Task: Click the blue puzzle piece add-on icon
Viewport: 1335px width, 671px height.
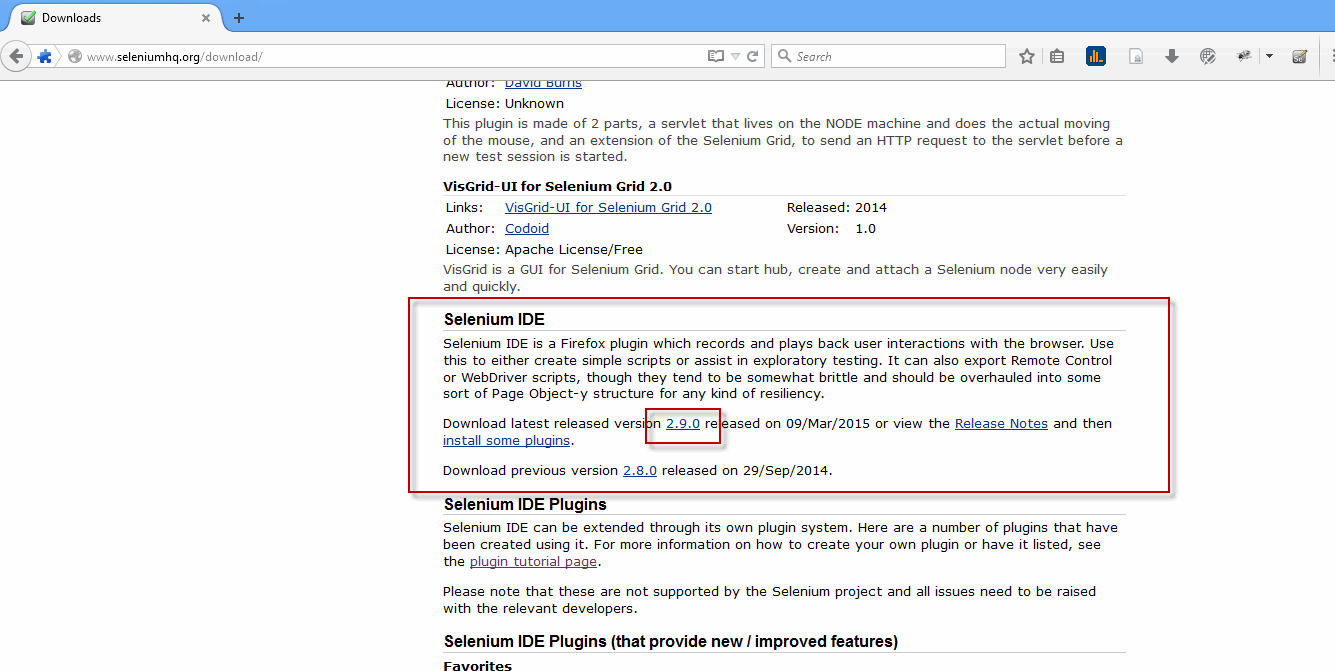Action: coord(45,57)
